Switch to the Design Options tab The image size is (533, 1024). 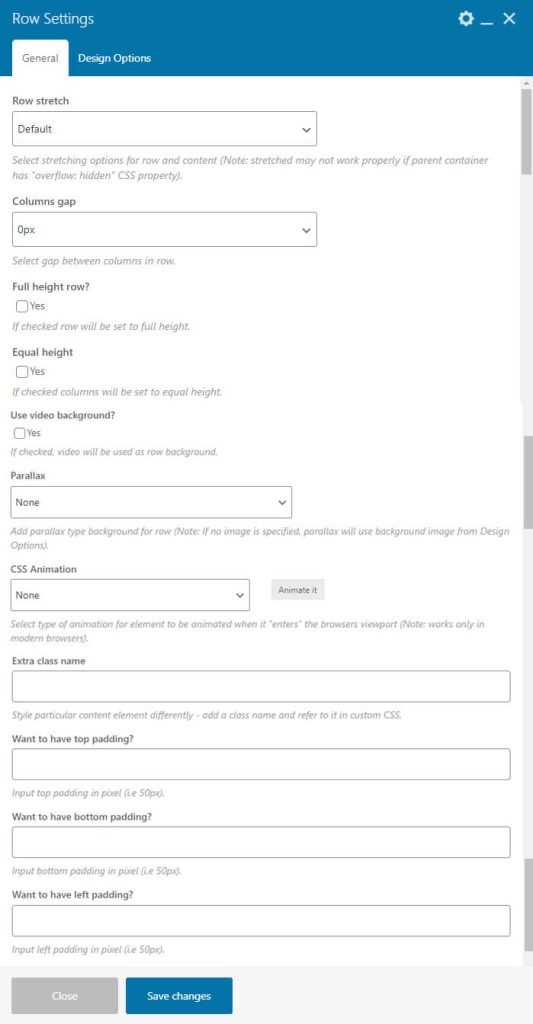coord(114,58)
